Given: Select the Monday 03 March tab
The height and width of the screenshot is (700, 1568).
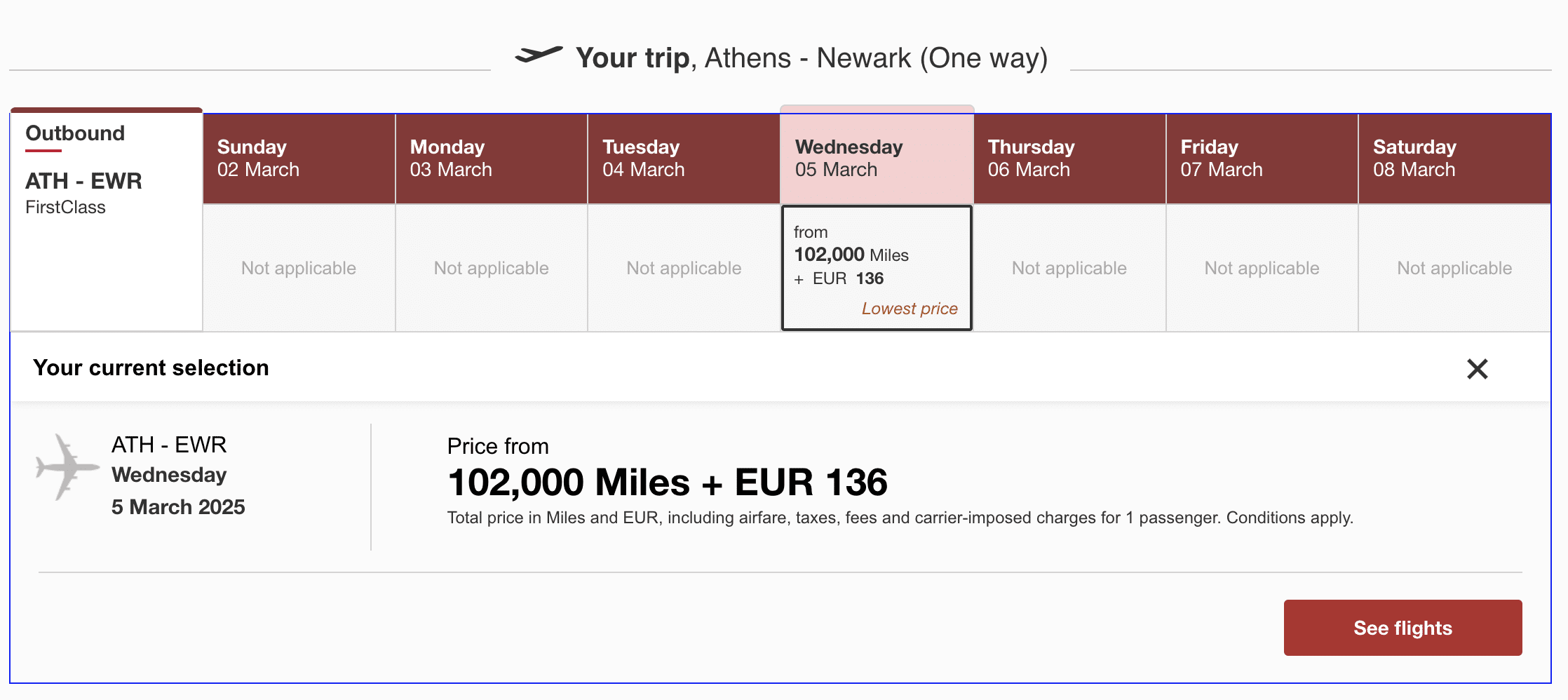Looking at the screenshot, I should tap(491, 159).
